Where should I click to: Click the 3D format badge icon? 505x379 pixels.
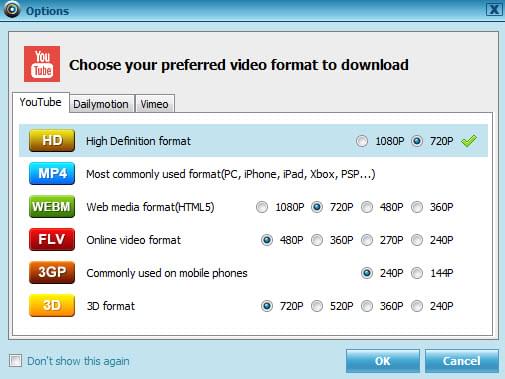(x=52, y=305)
